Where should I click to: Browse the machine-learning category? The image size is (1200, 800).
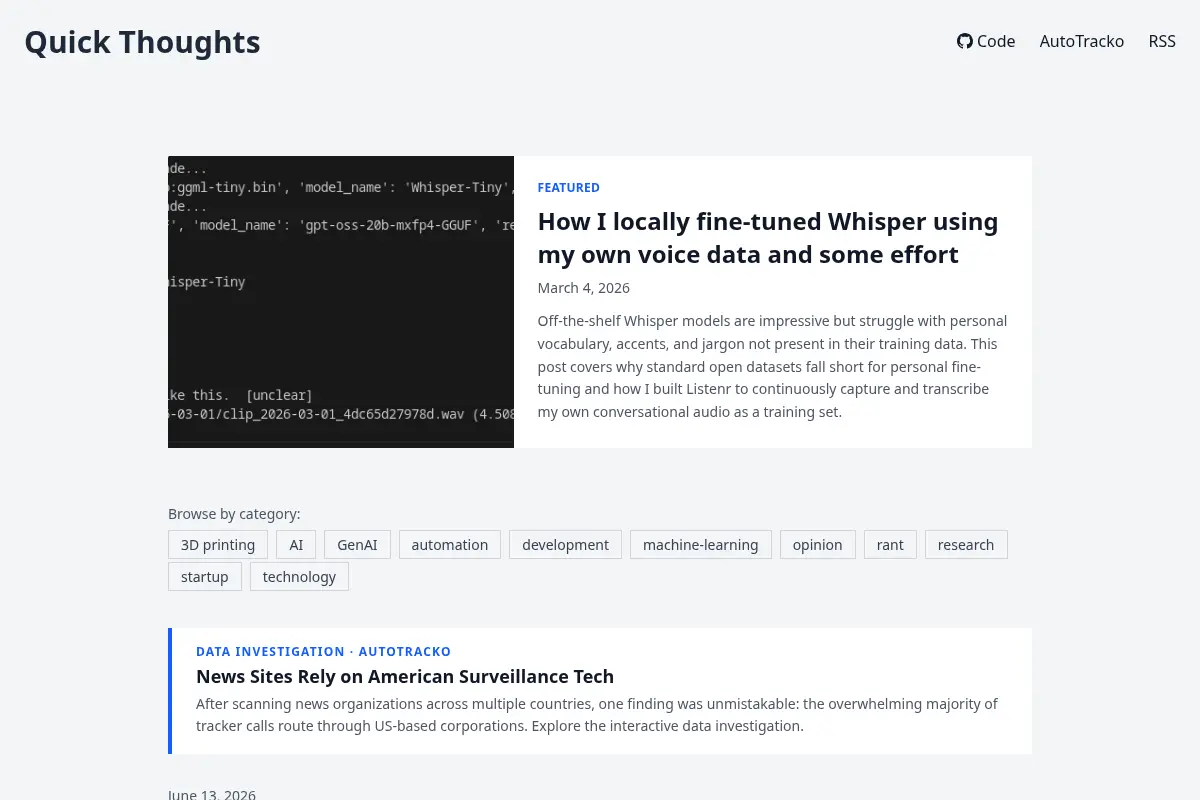coord(701,545)
